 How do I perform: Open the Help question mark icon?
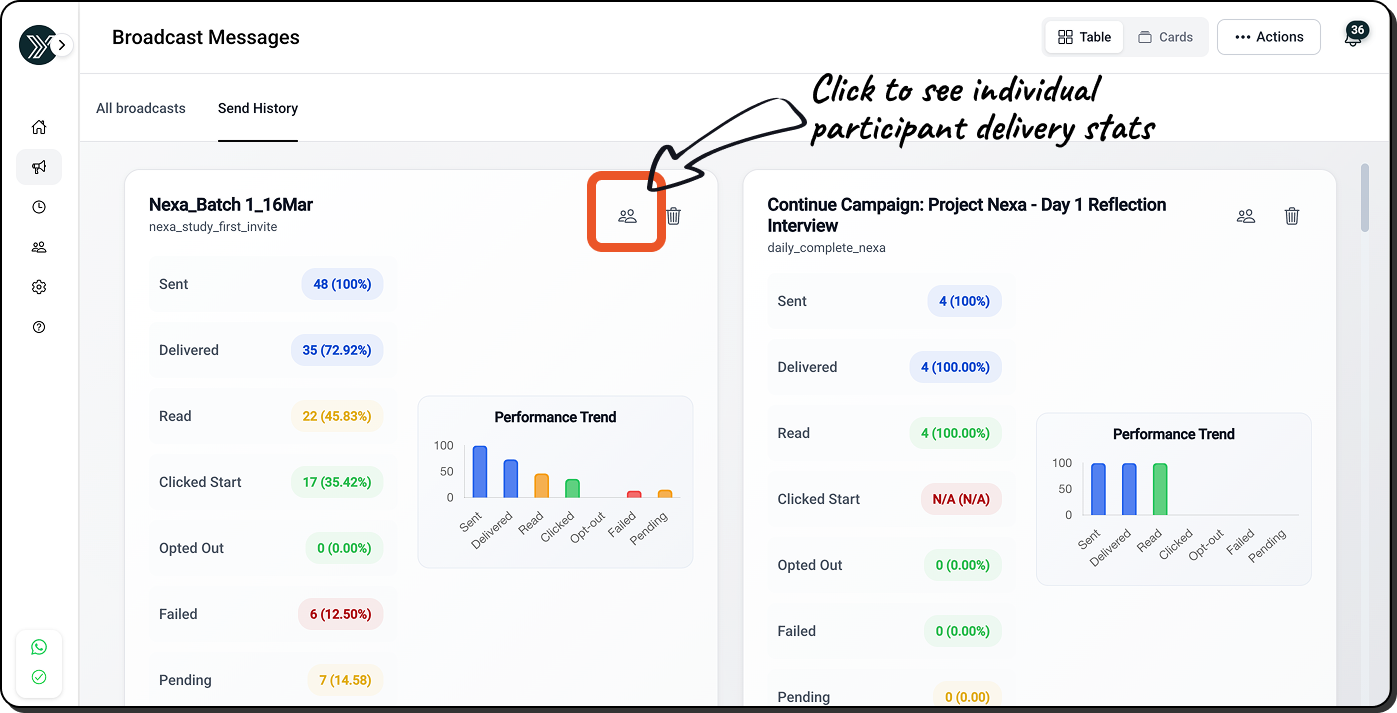[39, 327]
